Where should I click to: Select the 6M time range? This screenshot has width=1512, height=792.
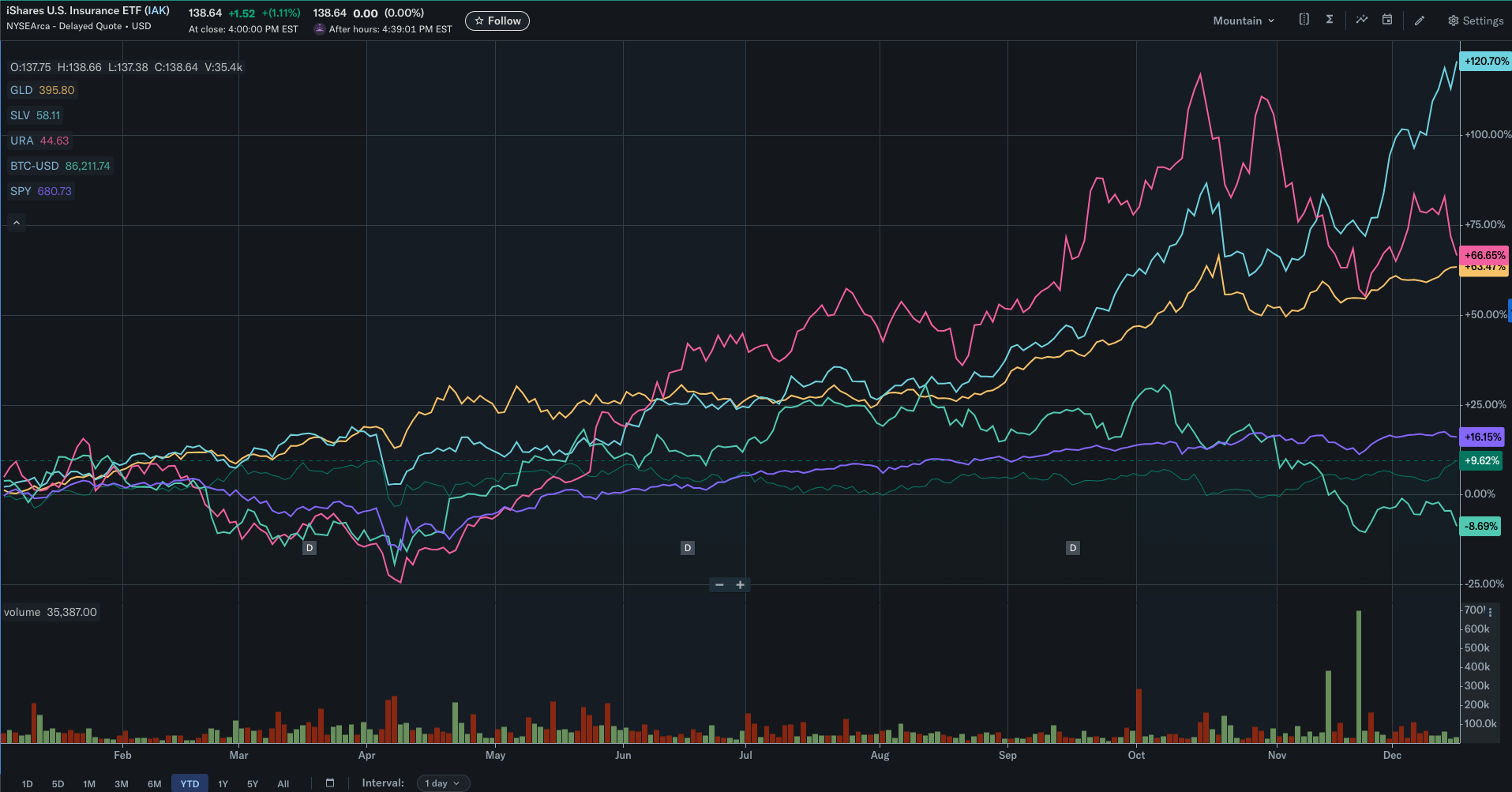coord(155,784)
